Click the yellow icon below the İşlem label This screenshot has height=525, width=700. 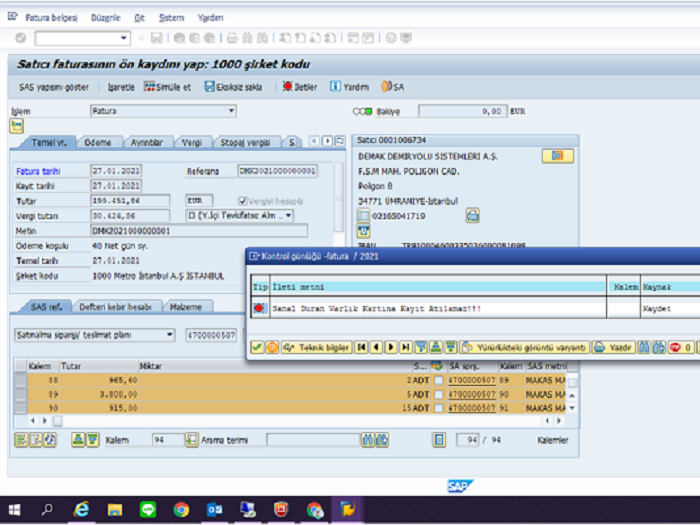point(17,126)
